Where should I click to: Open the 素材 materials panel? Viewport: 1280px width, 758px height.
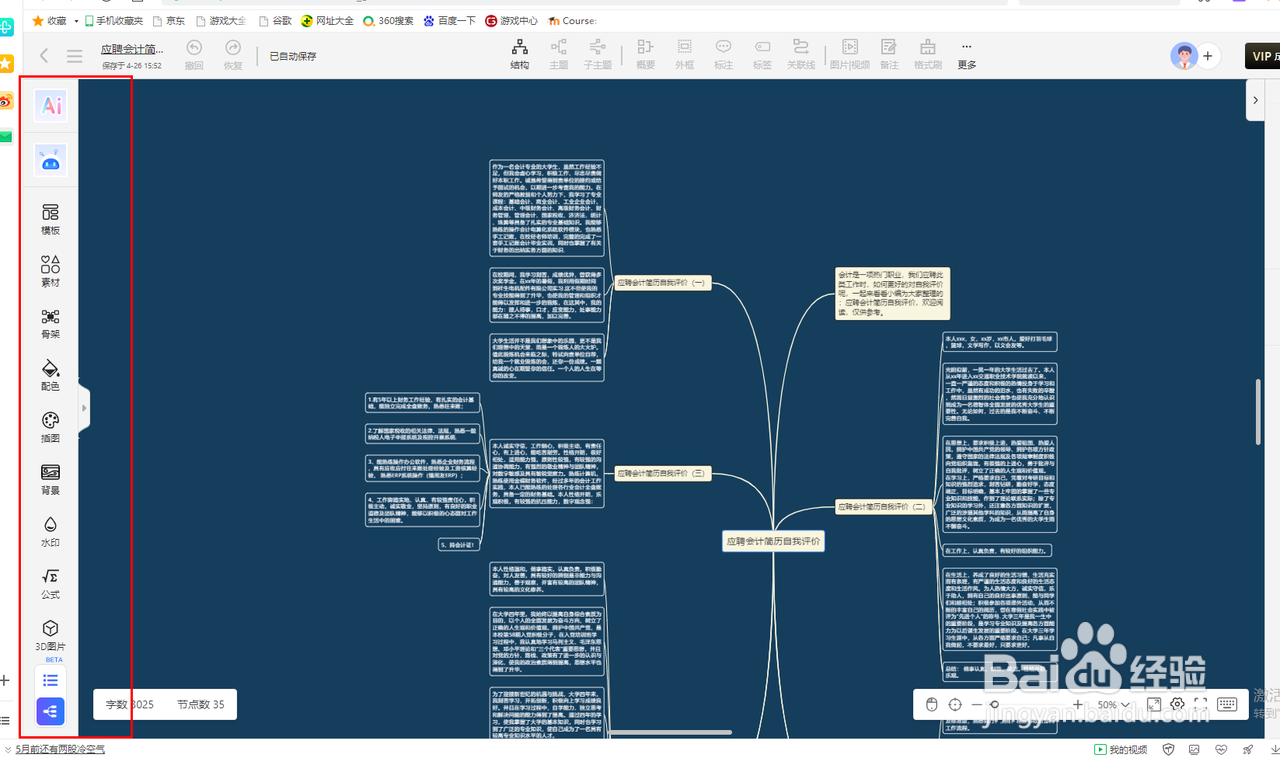tap(50, 271)
